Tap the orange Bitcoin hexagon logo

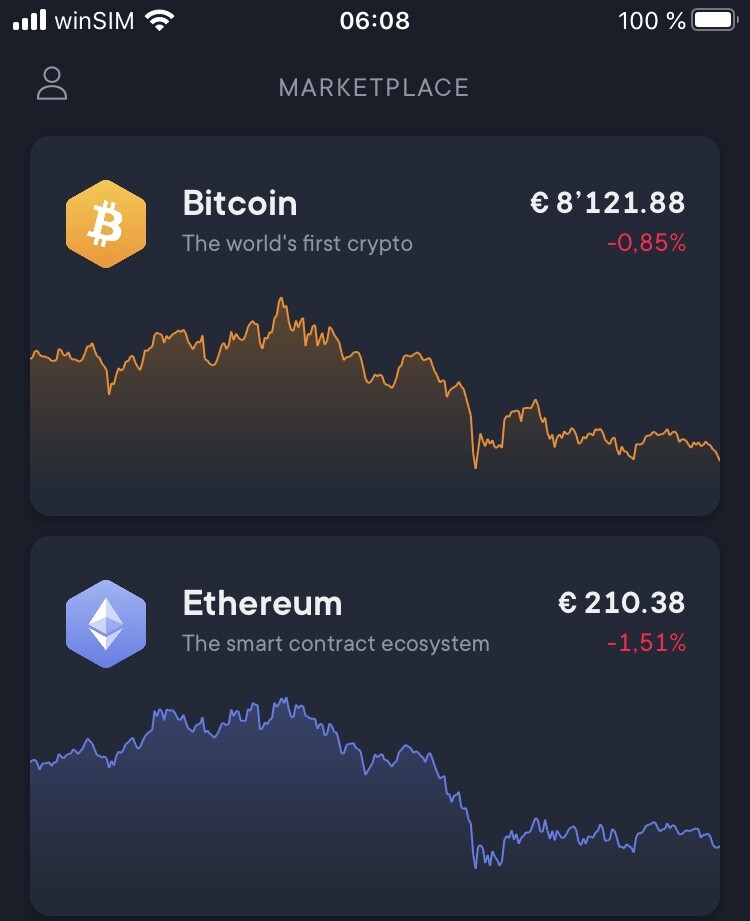[106, 224]
